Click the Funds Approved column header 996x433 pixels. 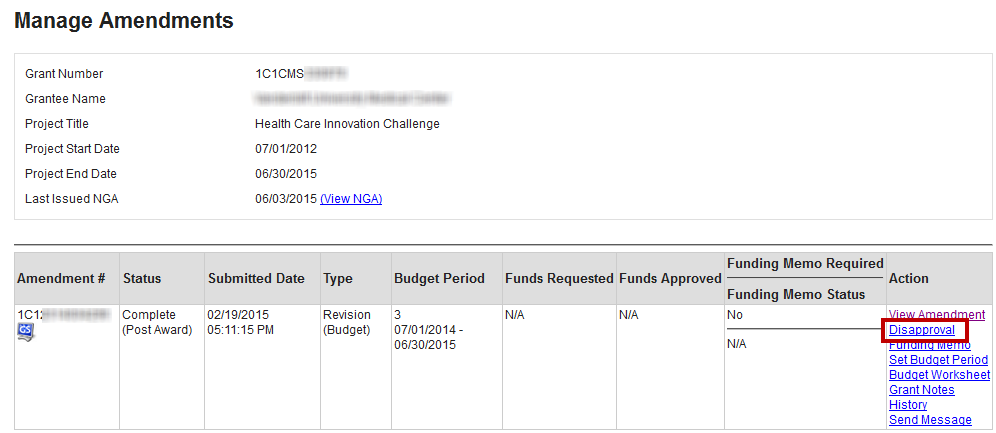[x=670, y=278]
